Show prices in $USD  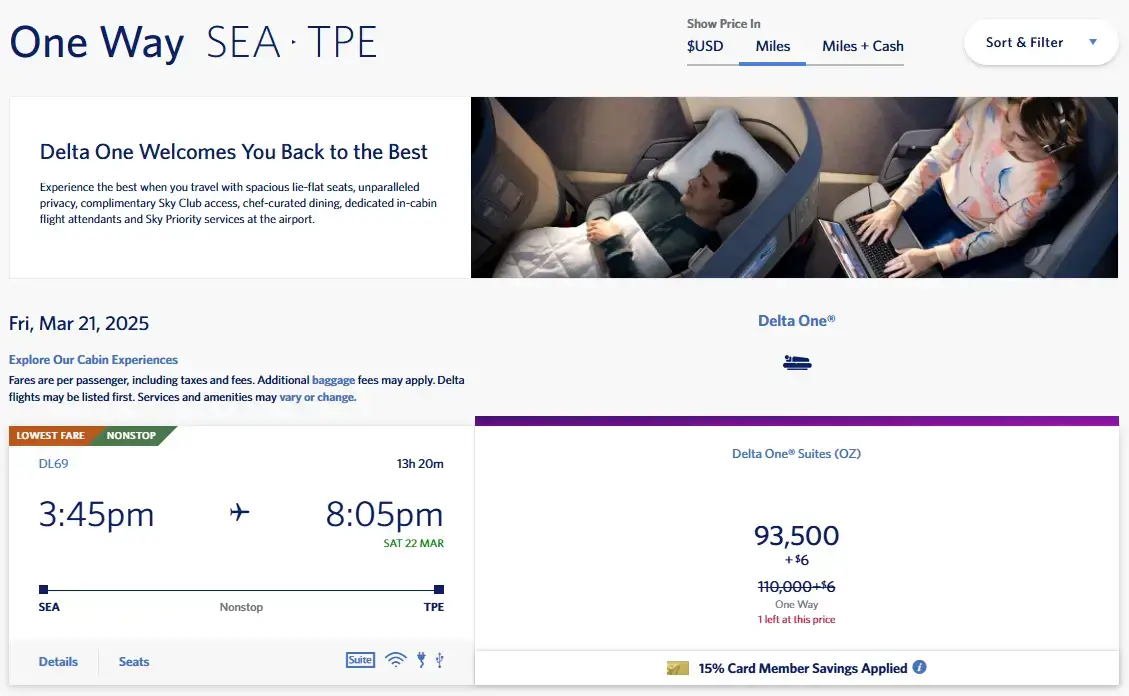705,46
